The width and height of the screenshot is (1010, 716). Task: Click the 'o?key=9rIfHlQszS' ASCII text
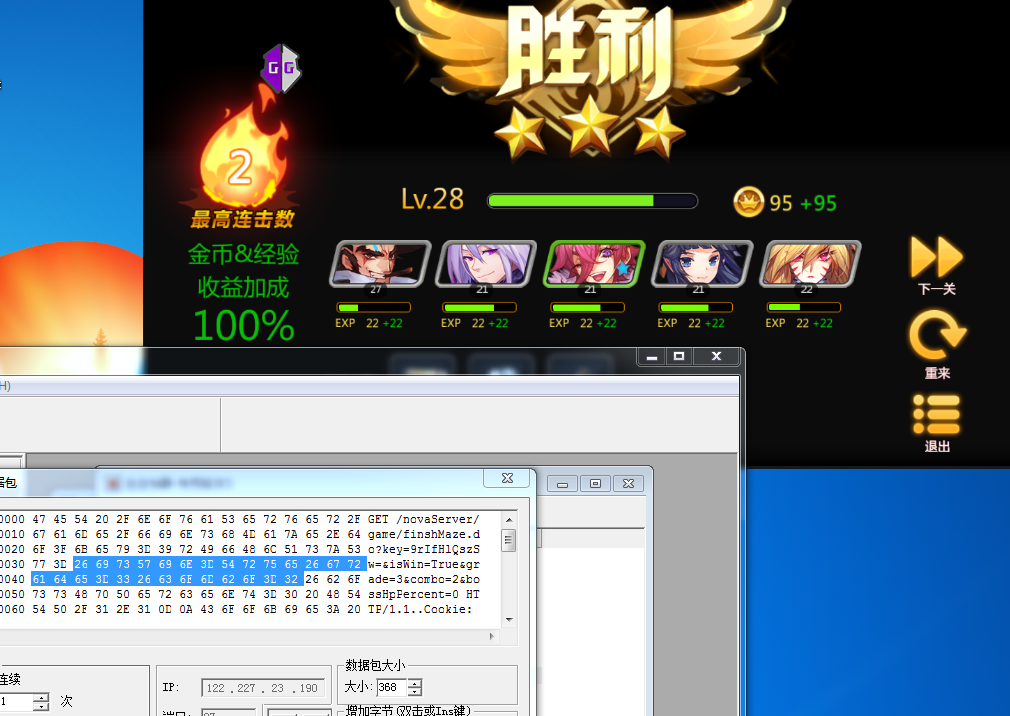(x=424, y=549)
